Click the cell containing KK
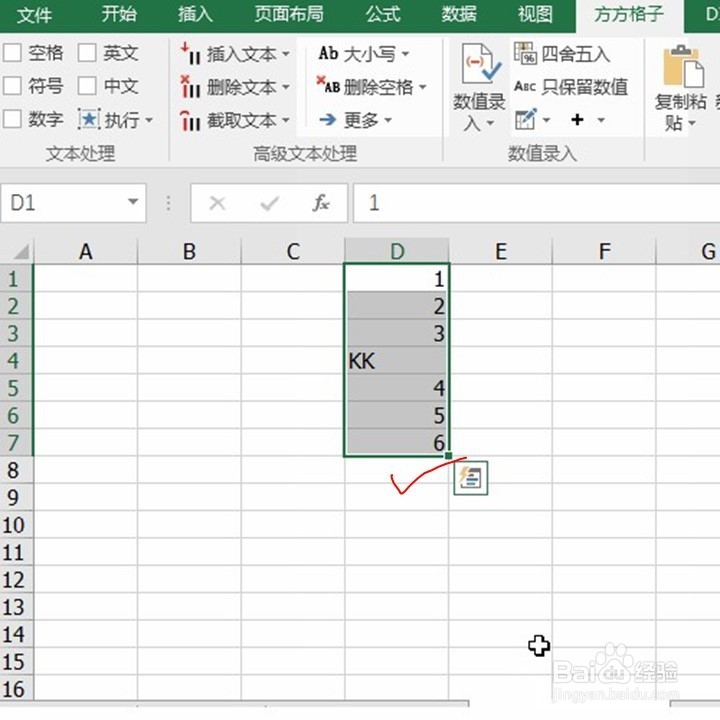This screenshot has width=720, height=720. pos(397,360)
